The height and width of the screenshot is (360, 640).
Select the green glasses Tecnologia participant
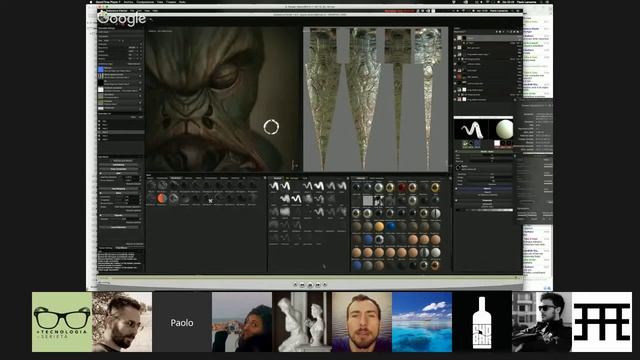point(62,322)
